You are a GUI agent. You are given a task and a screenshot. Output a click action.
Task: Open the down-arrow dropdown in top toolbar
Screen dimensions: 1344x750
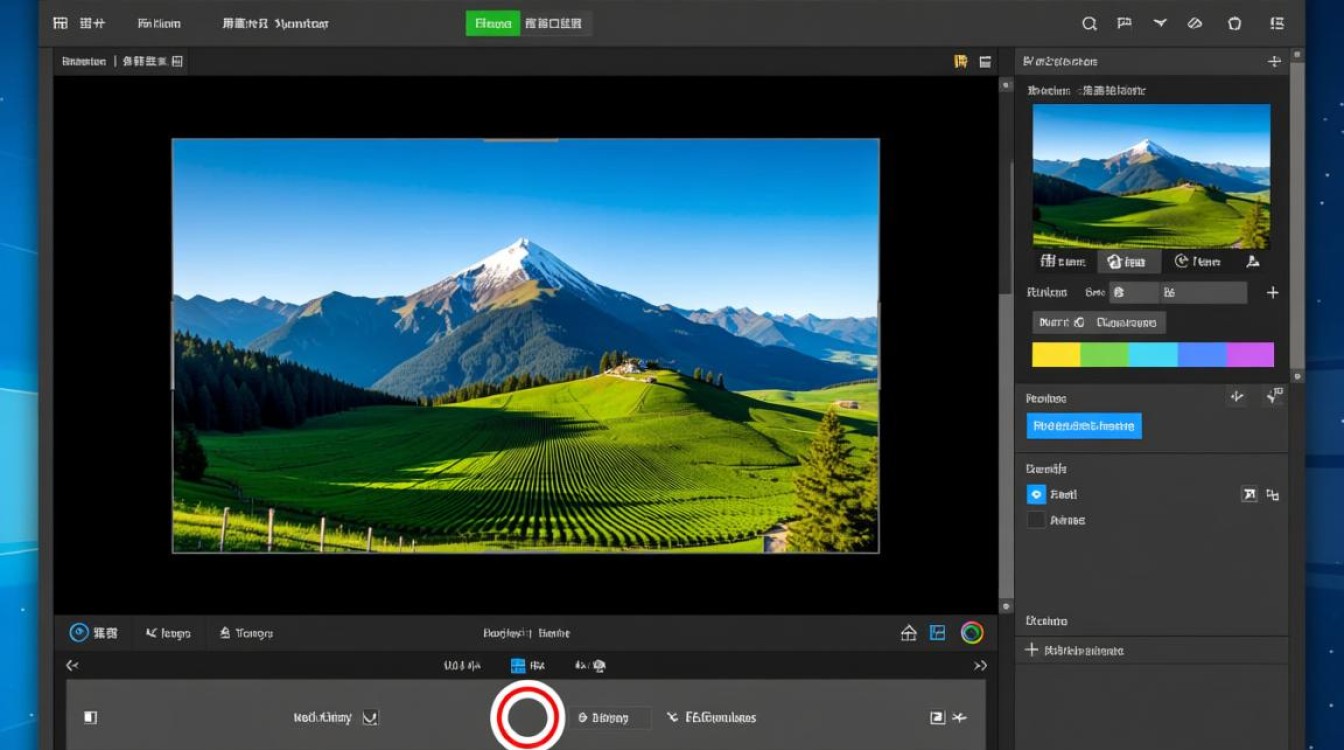(1160, 23)
